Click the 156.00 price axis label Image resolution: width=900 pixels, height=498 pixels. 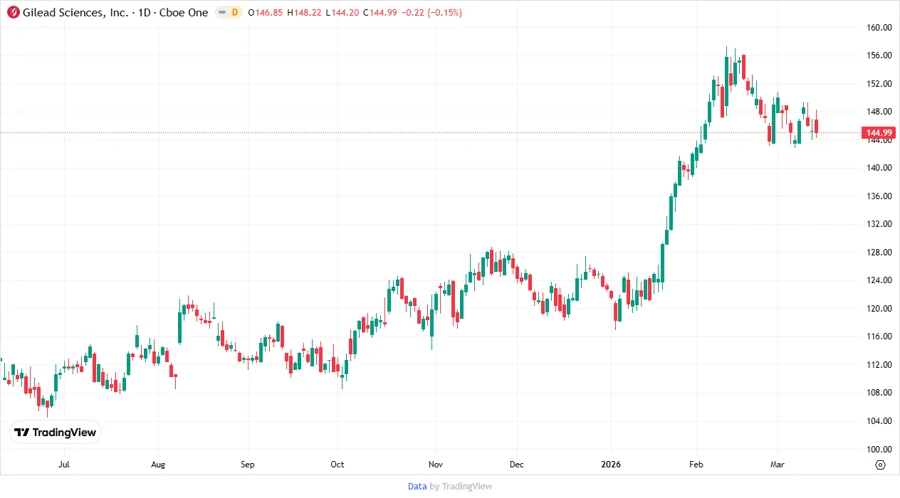point(879,56)
